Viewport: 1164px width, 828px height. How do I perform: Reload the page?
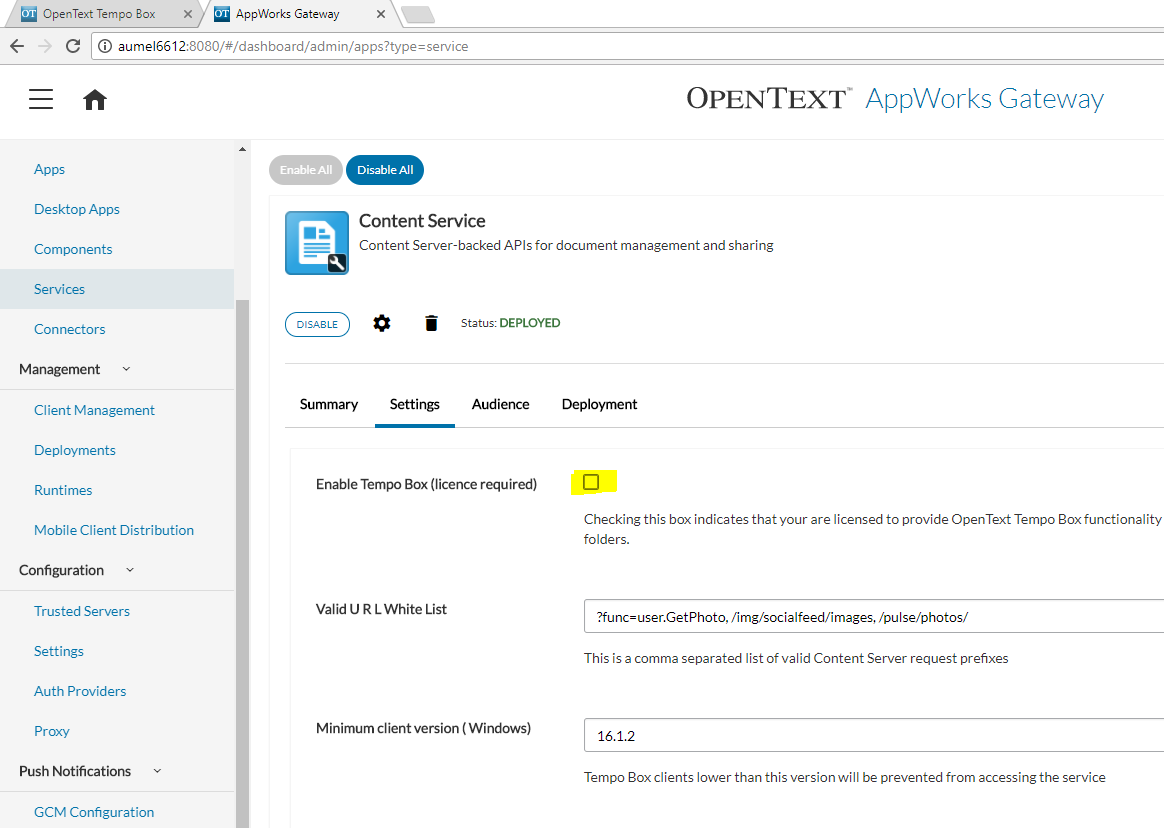(x=73, y=46)
